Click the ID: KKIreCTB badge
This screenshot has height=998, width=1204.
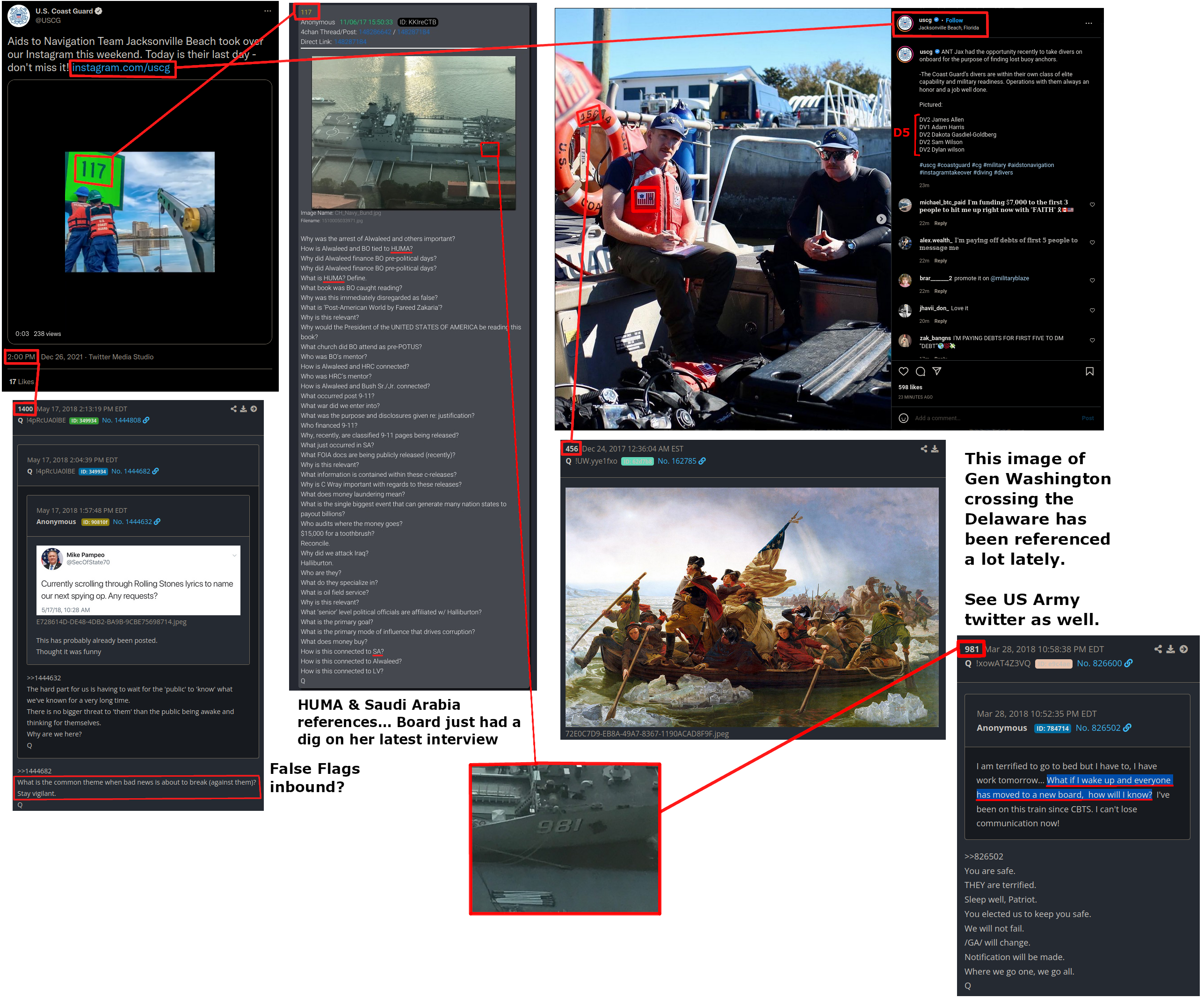(417, 22)
